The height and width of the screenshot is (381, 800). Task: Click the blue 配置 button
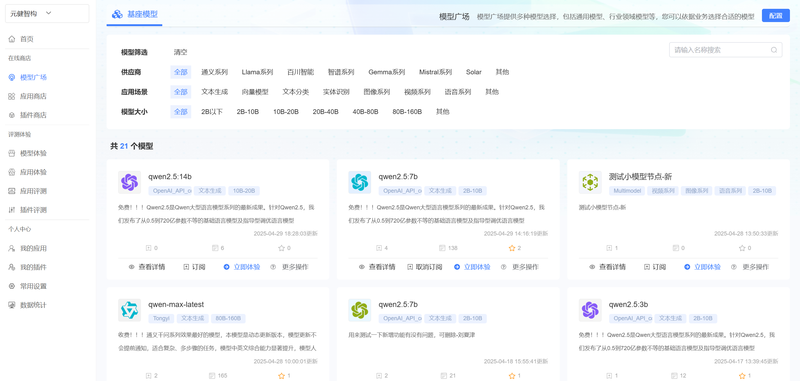tap(776, 16)
